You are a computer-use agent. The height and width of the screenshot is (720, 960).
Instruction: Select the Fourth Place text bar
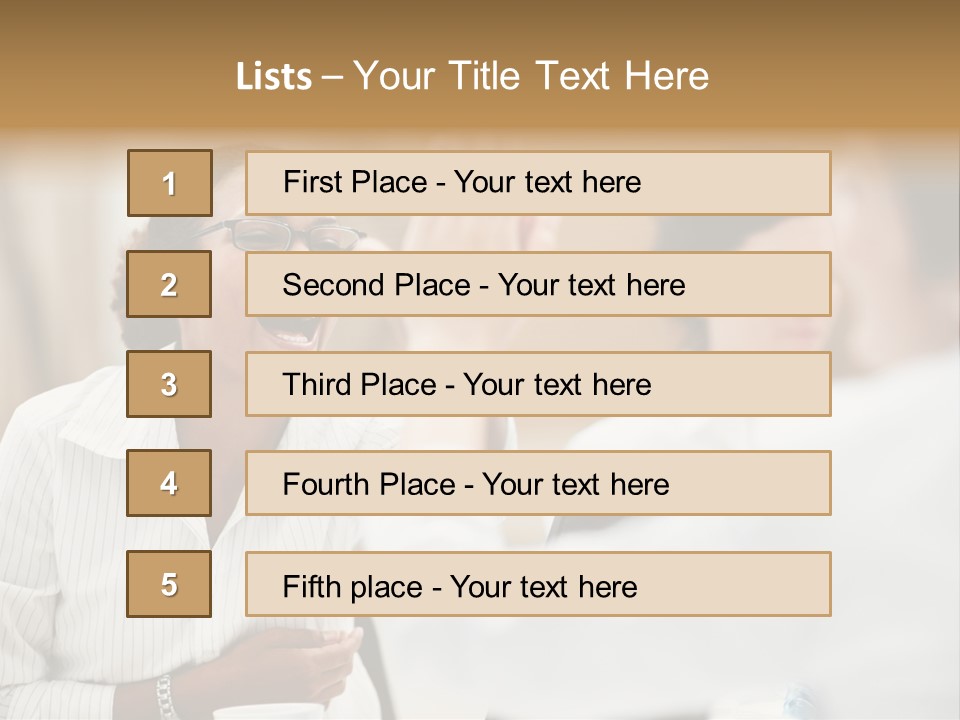538,483
